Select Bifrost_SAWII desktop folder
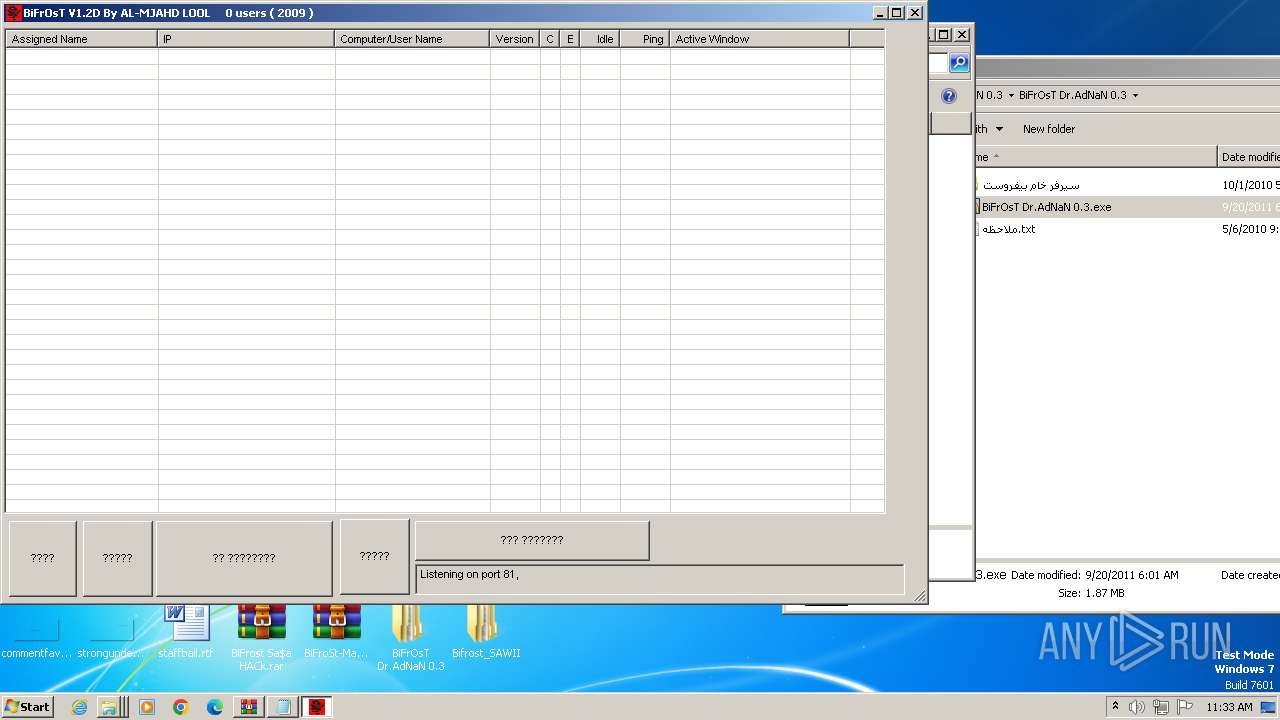The width and height of the screenshot is (1280, 720). coord(486,632)
